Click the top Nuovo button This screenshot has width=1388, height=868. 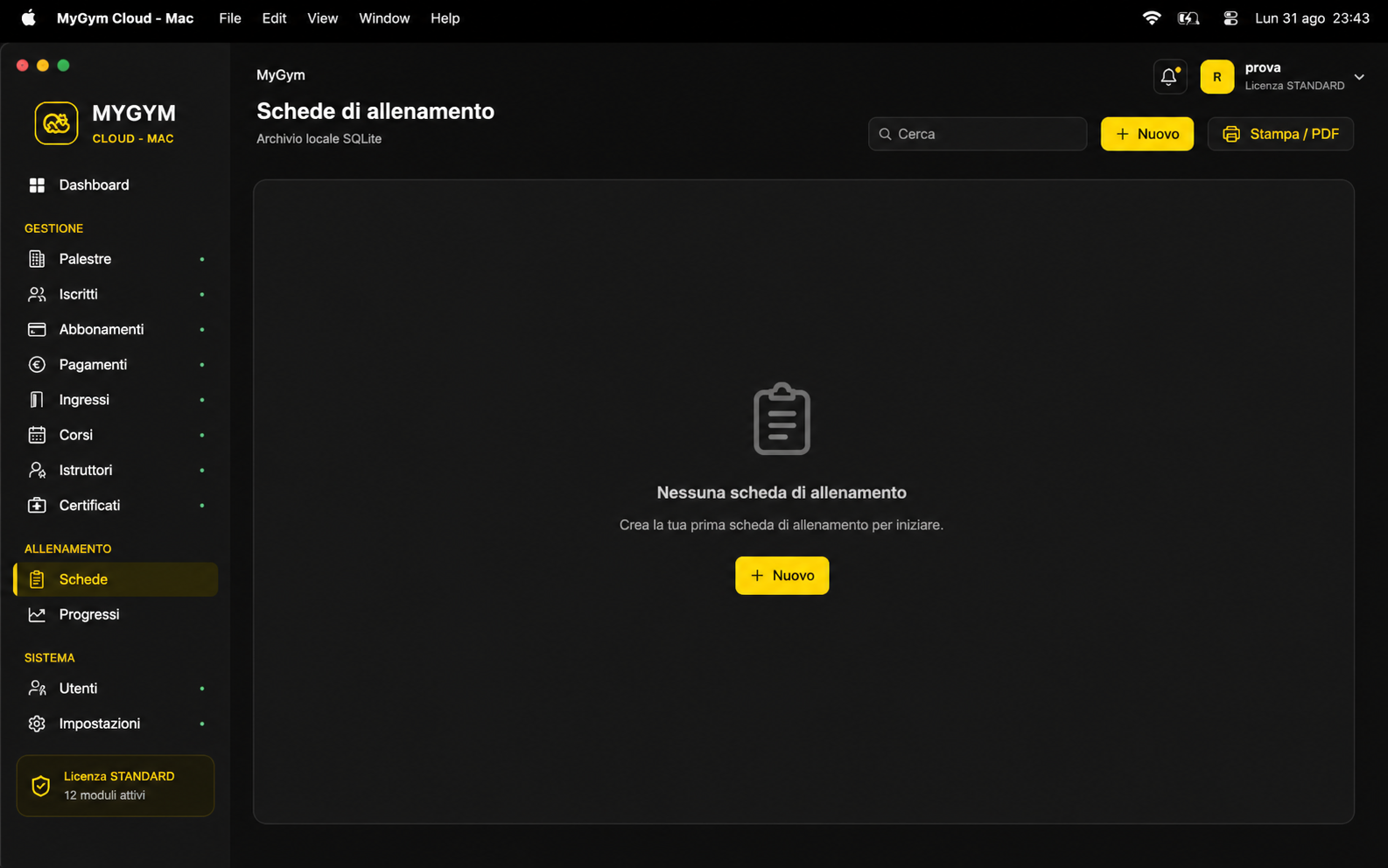pos(1146,134)
